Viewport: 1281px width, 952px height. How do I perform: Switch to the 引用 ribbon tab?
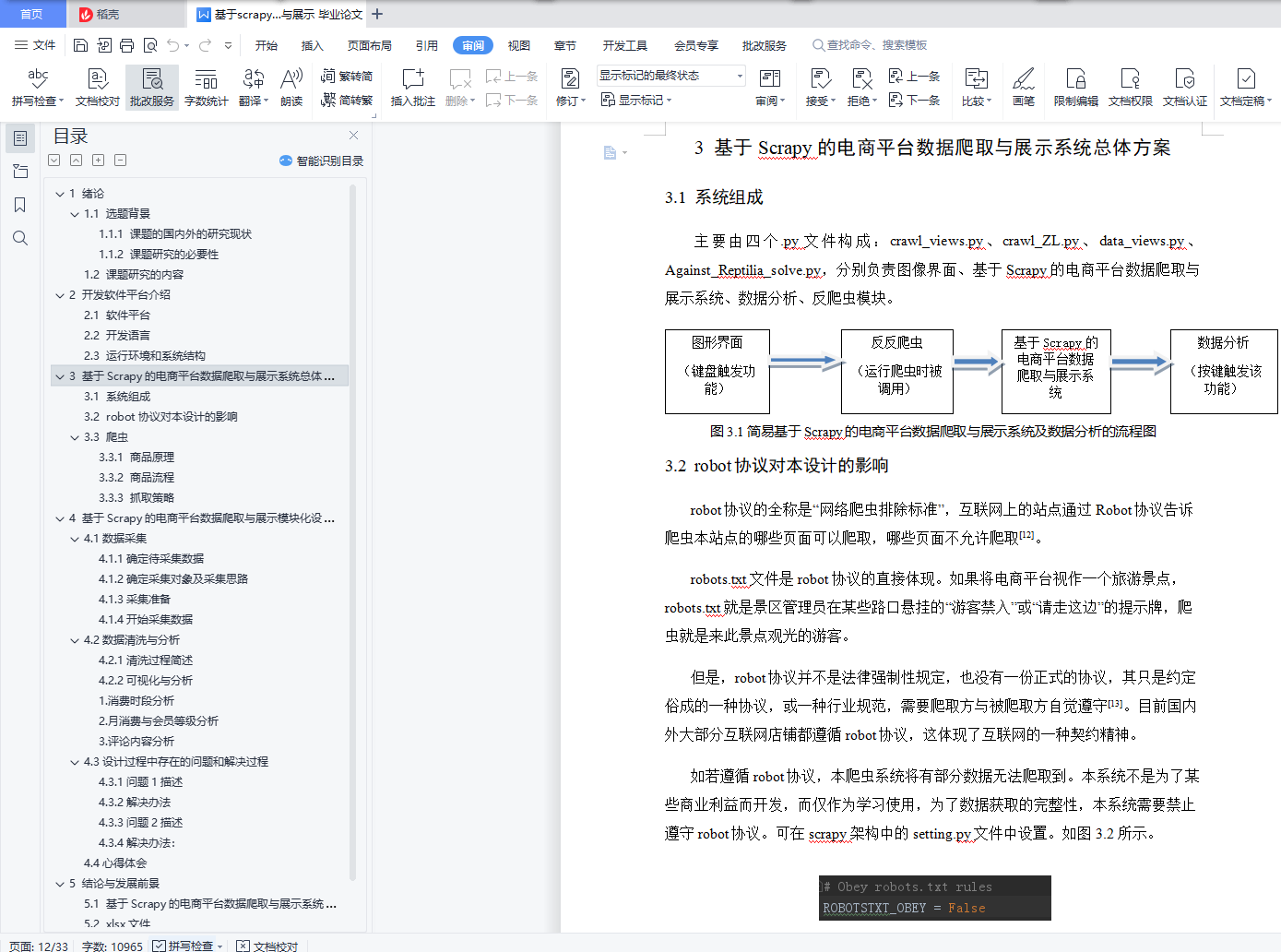(x=427, y=45)
